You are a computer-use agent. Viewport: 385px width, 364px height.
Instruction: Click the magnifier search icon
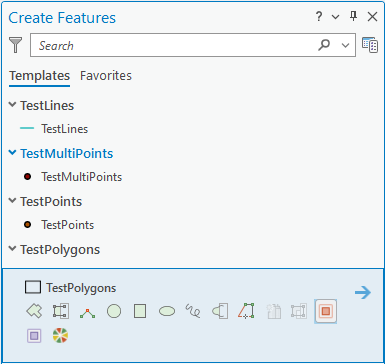[x=324, y=45]
